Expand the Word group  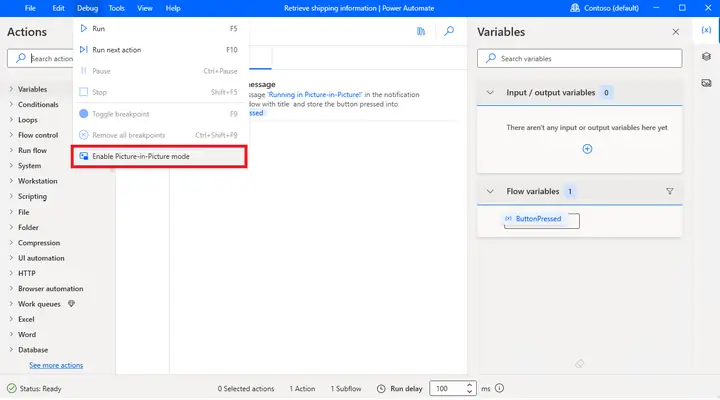tap(27, 334)
